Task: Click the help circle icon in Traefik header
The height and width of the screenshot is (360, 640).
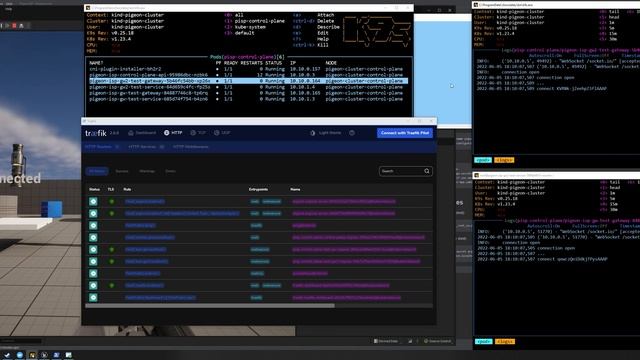Action: tap(352, 133)
